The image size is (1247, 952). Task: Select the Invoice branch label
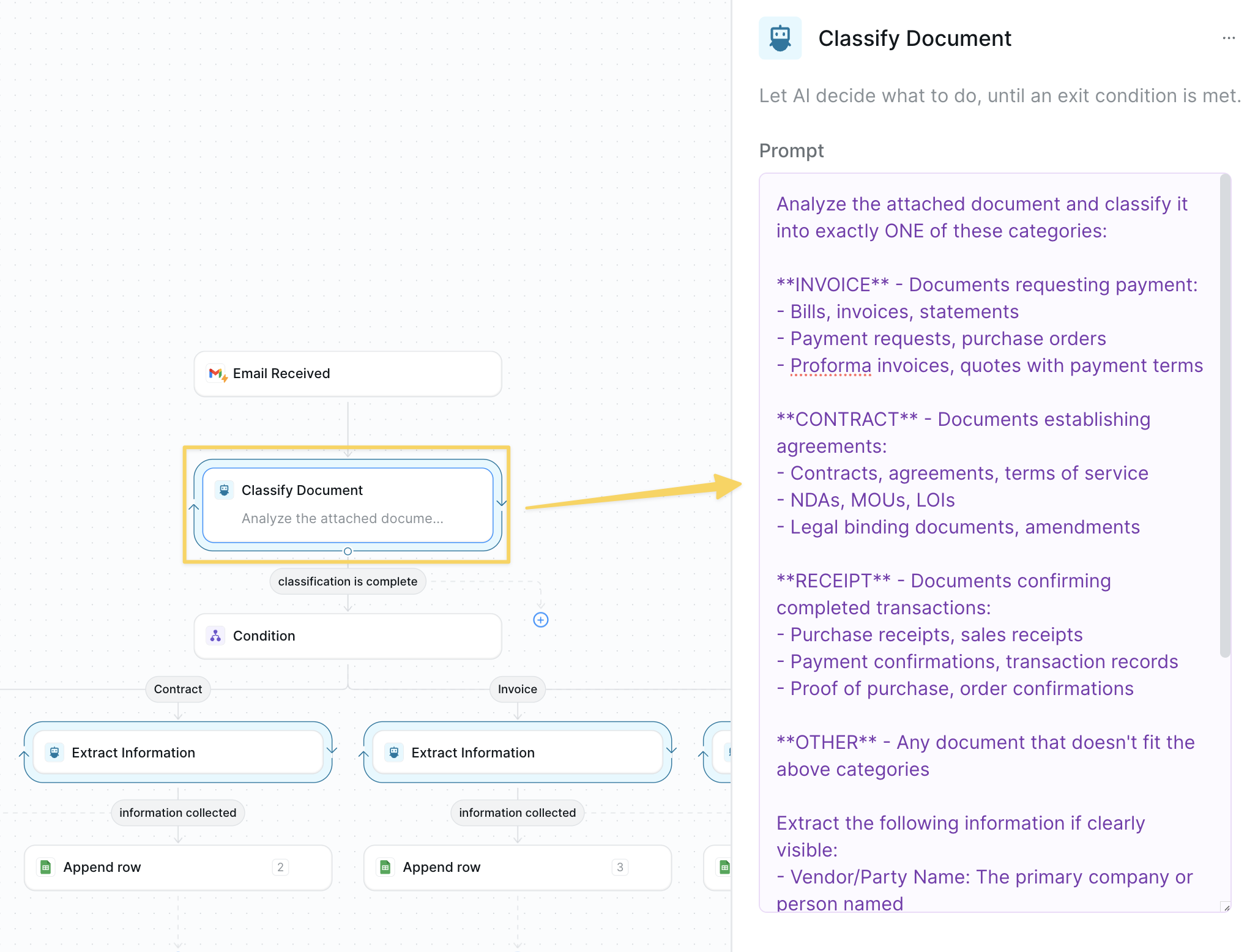pos(517,689)
